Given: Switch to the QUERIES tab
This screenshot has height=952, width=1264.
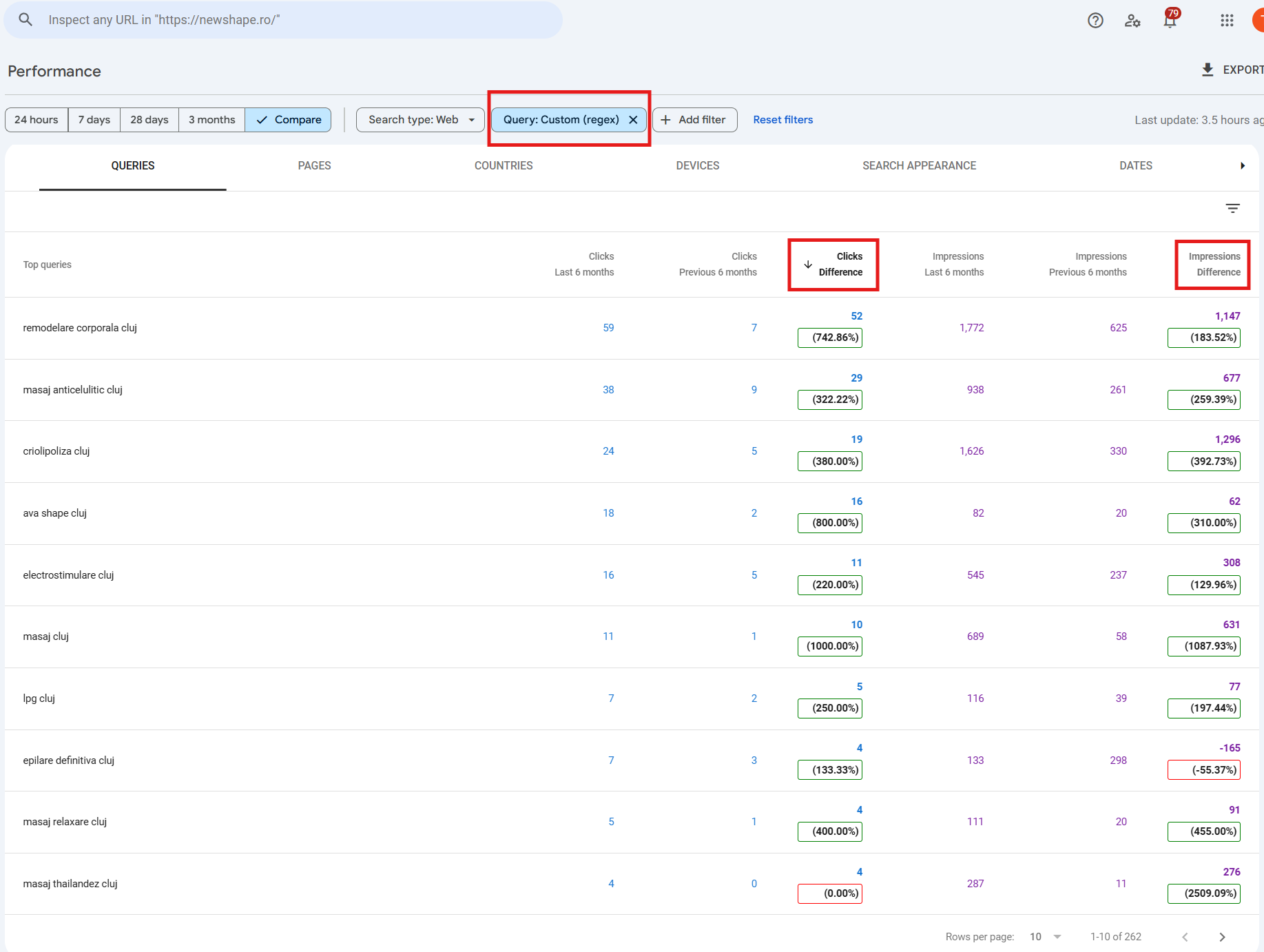Looking at the screenshot, I should point(133,166).
